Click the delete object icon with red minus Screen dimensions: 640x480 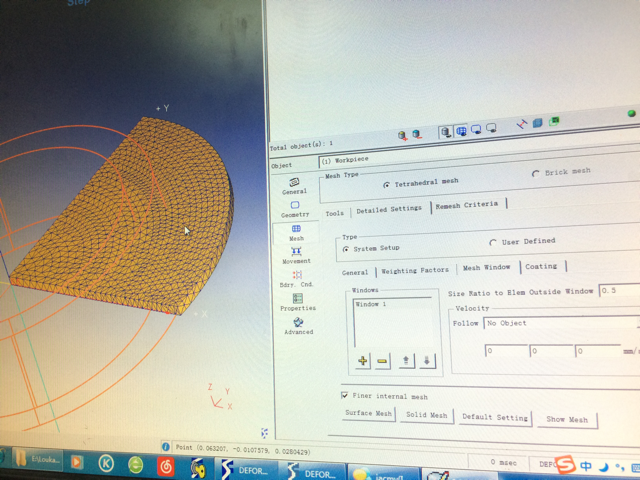click(417, 135)
